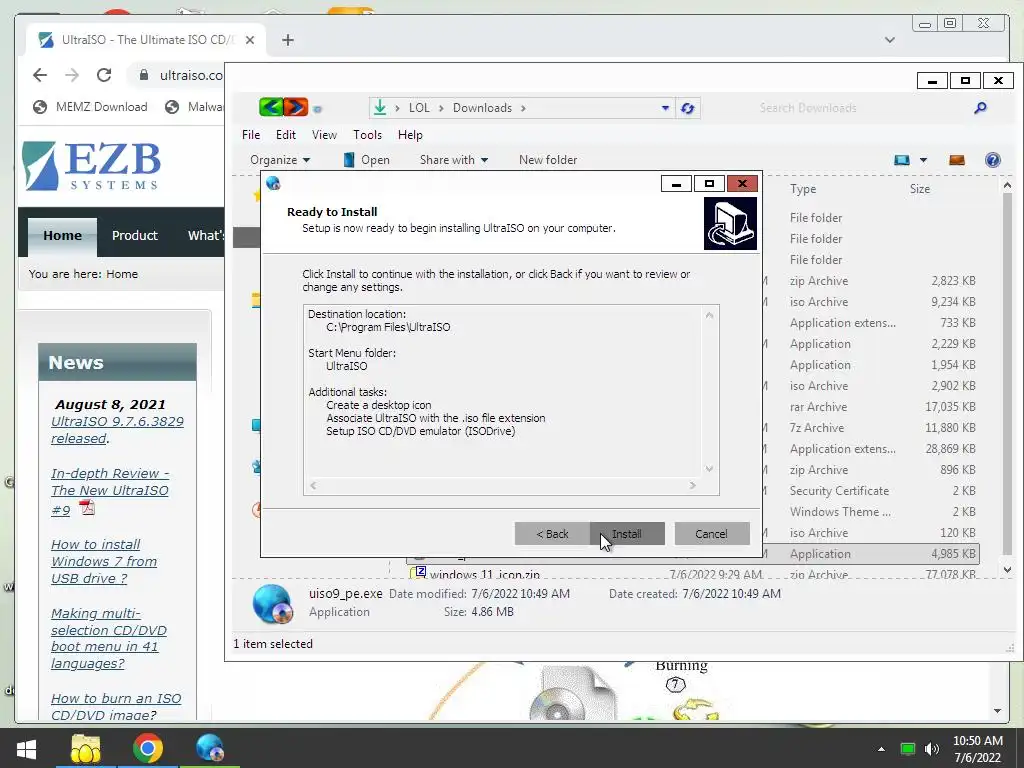Open the Share with dropdown
The image size is (1024, 768).
coord(454,160)
